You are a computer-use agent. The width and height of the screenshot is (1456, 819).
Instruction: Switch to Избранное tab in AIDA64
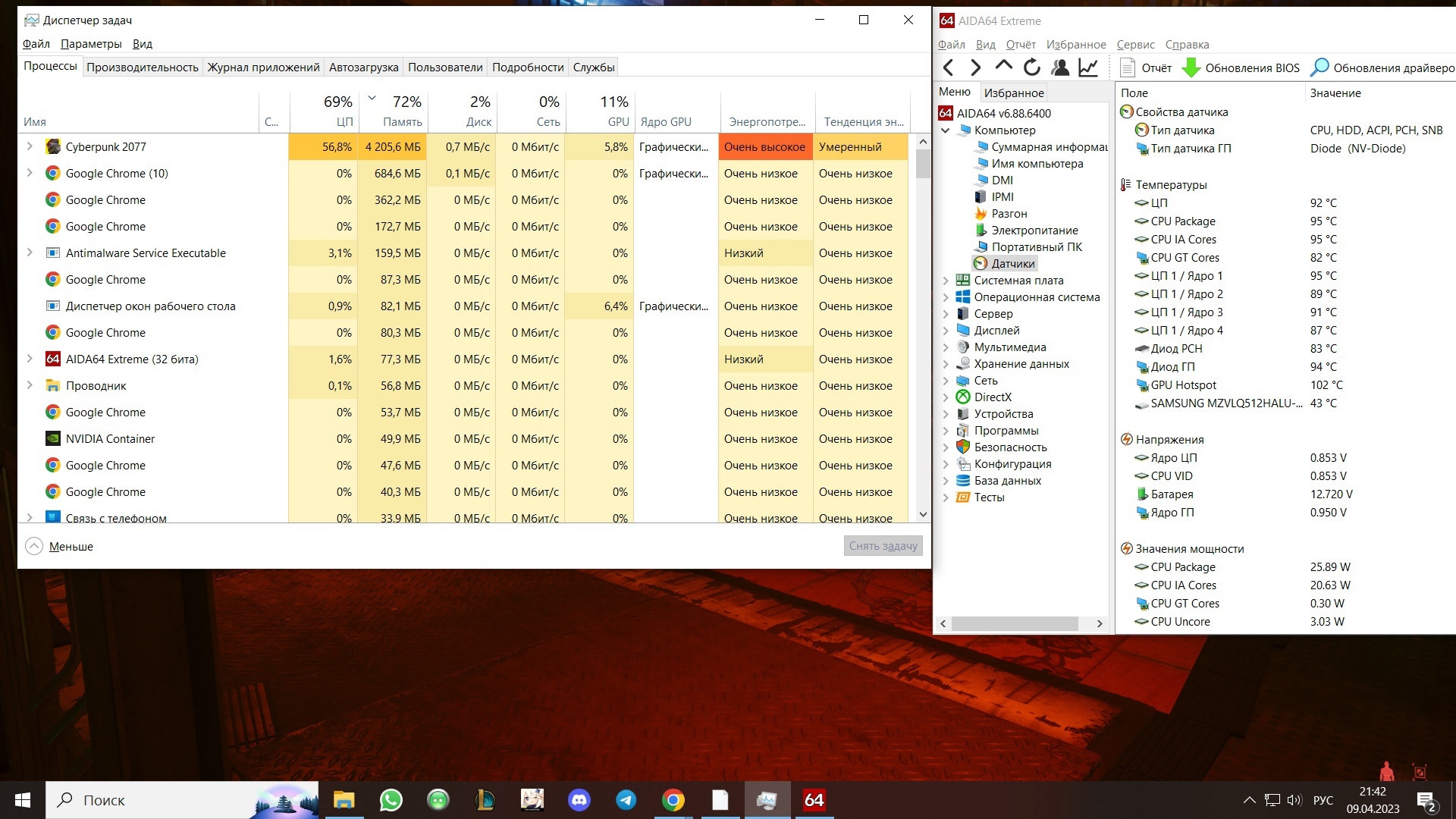click(1014, 93)
